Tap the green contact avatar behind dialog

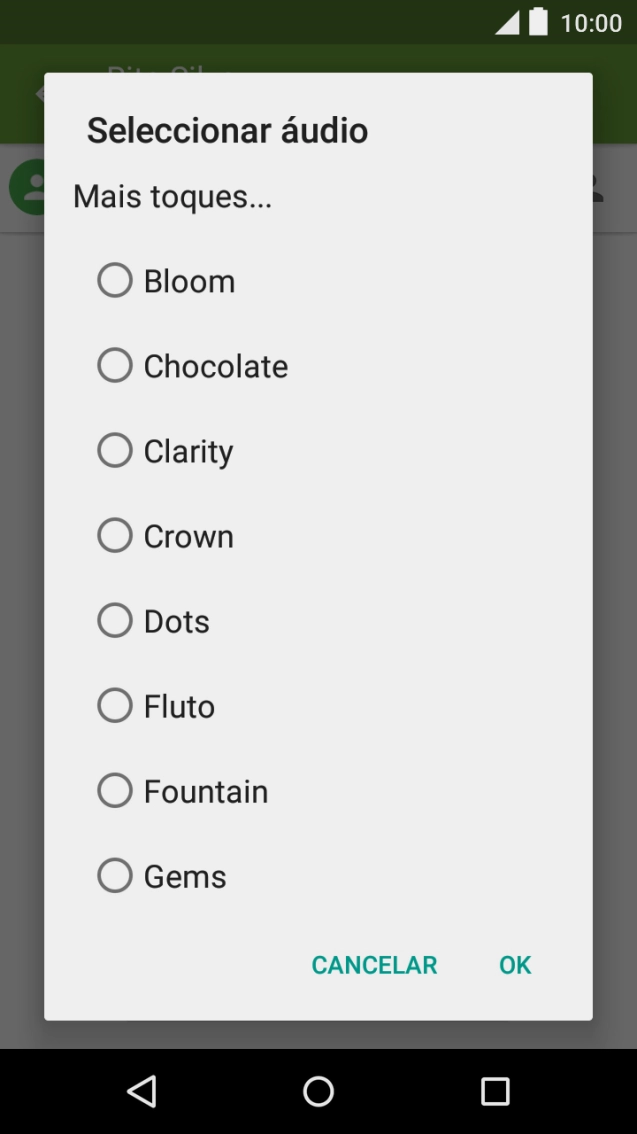(26, 187)
